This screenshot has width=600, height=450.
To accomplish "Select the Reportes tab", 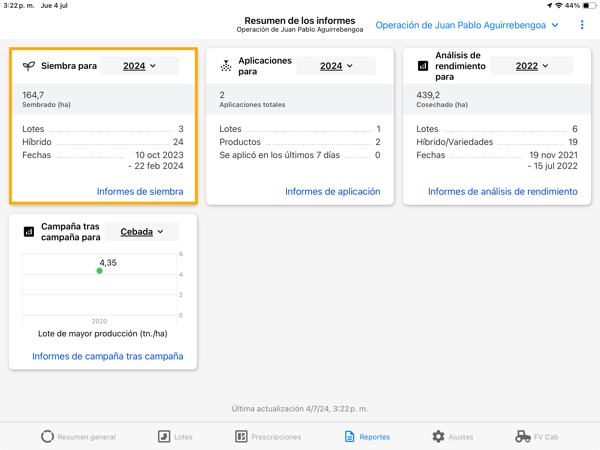I will (x=367, y=437).
